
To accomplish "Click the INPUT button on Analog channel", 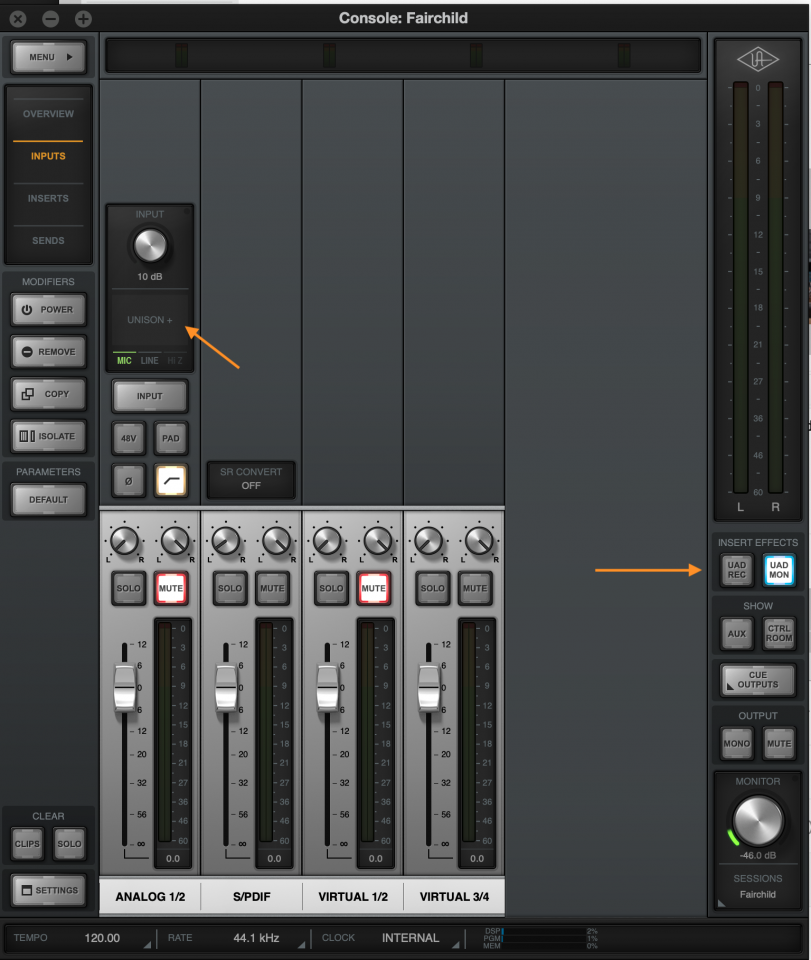I will [x=150, y=396].
